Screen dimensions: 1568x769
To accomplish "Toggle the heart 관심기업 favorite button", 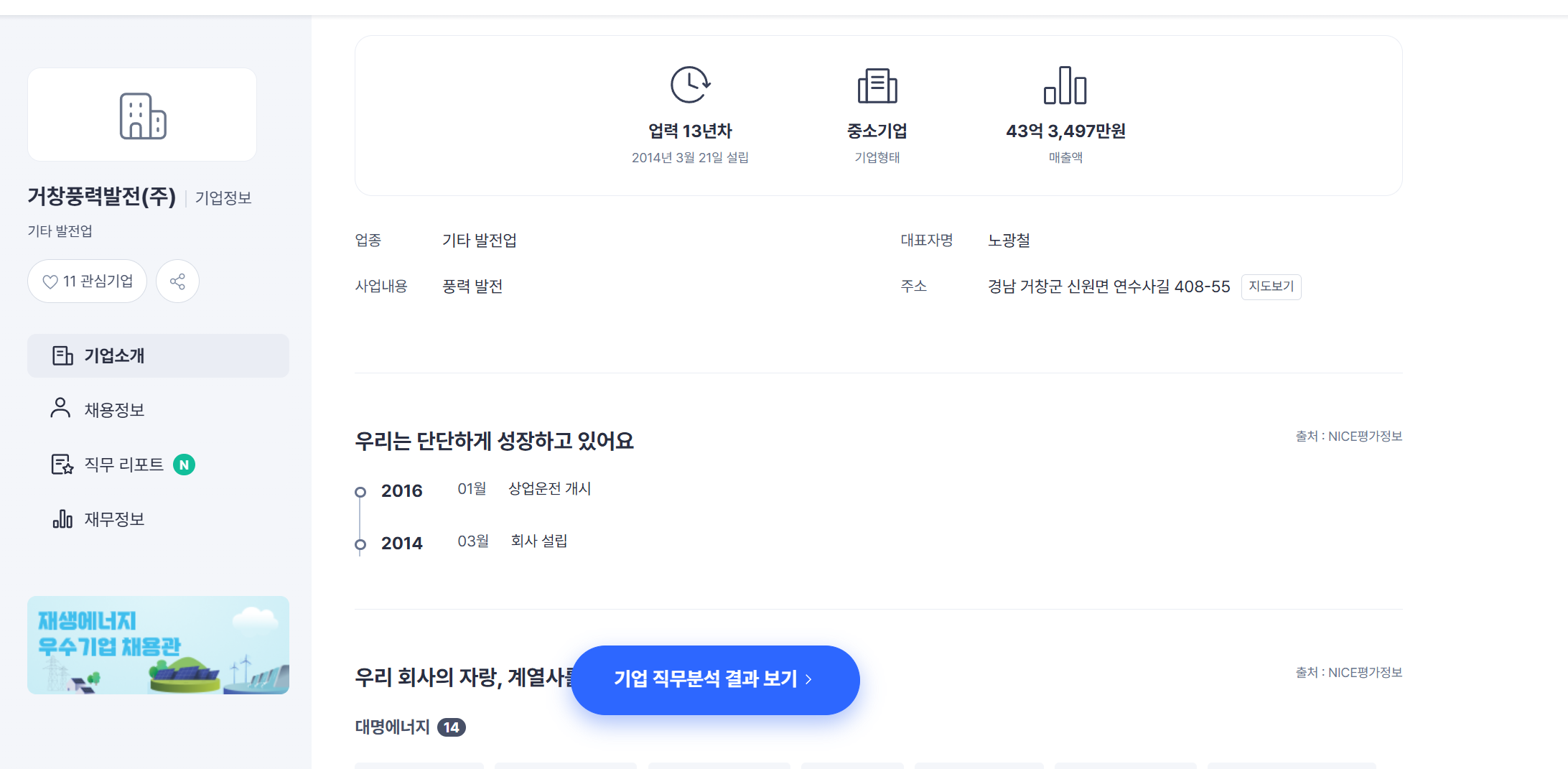I will point(87,281).
